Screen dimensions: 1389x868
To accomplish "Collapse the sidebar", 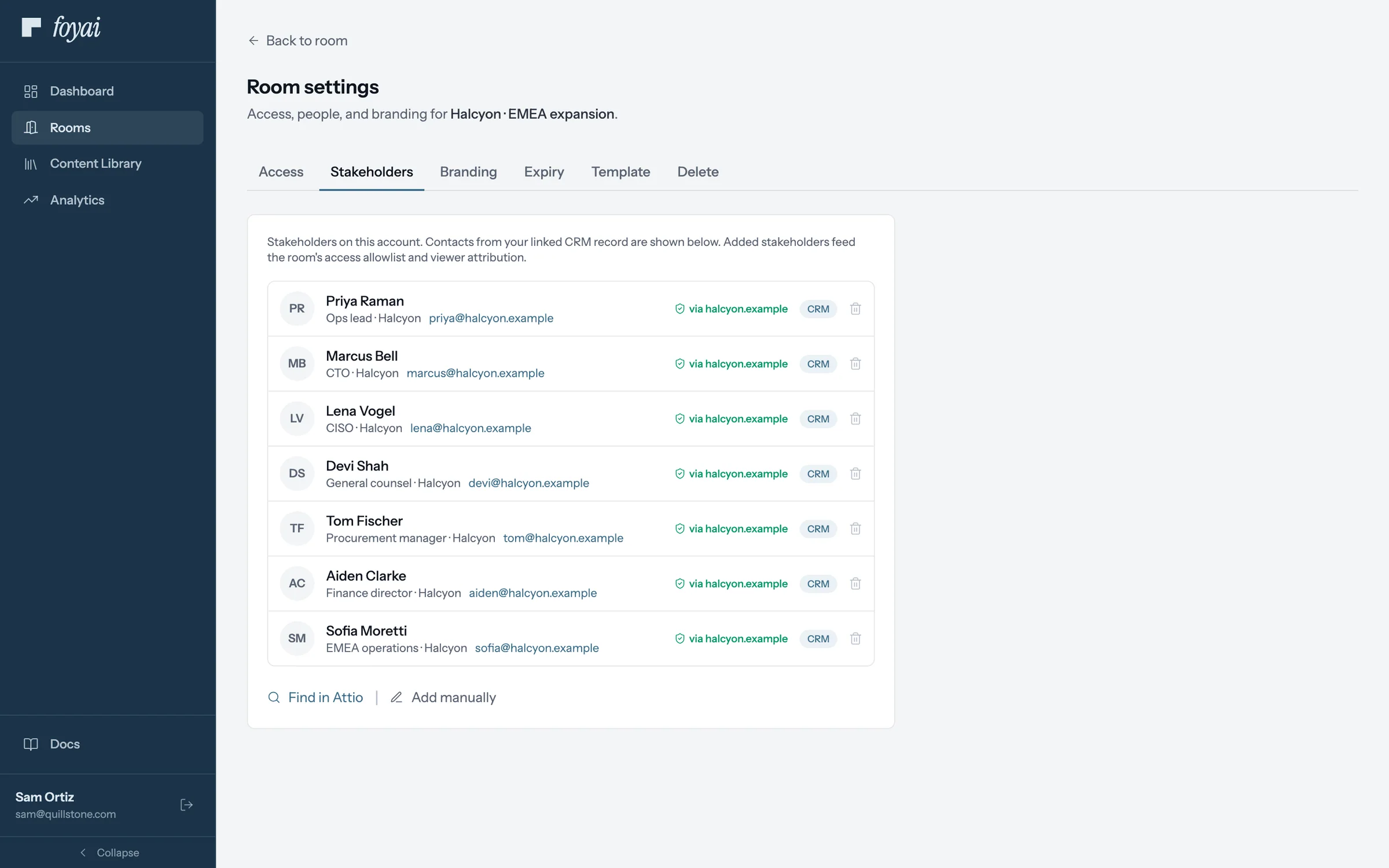I will [108, 852].
